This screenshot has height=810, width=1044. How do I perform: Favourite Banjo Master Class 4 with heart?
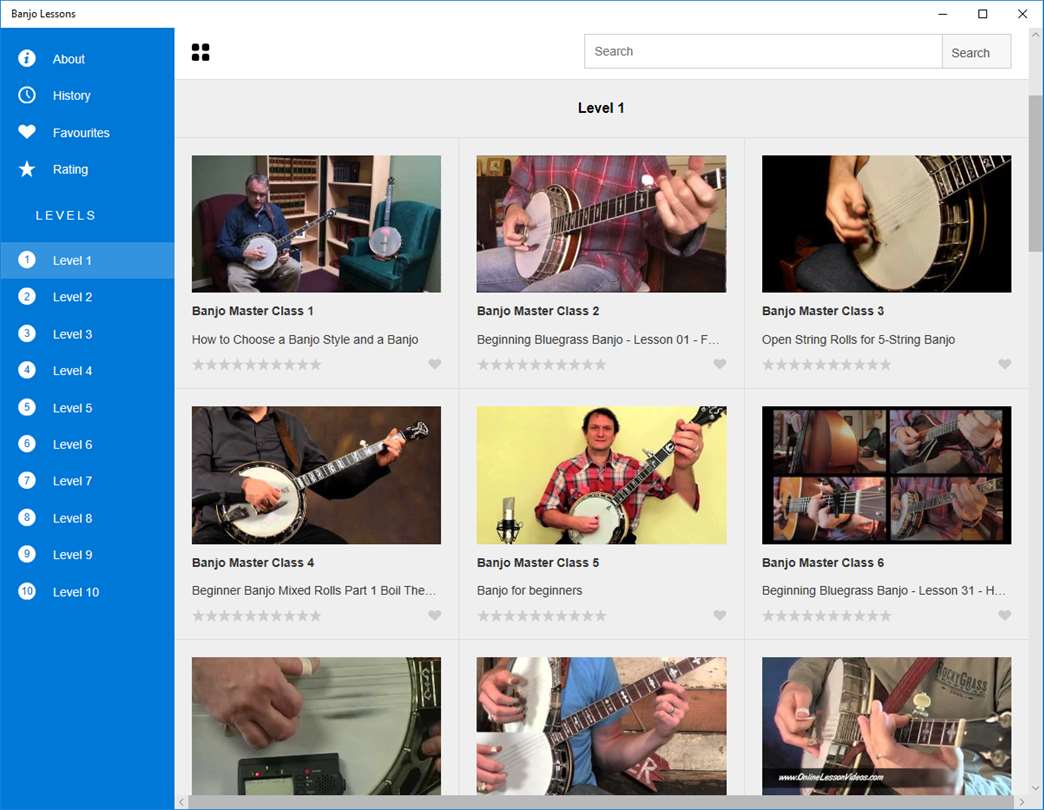coord(435,615)
